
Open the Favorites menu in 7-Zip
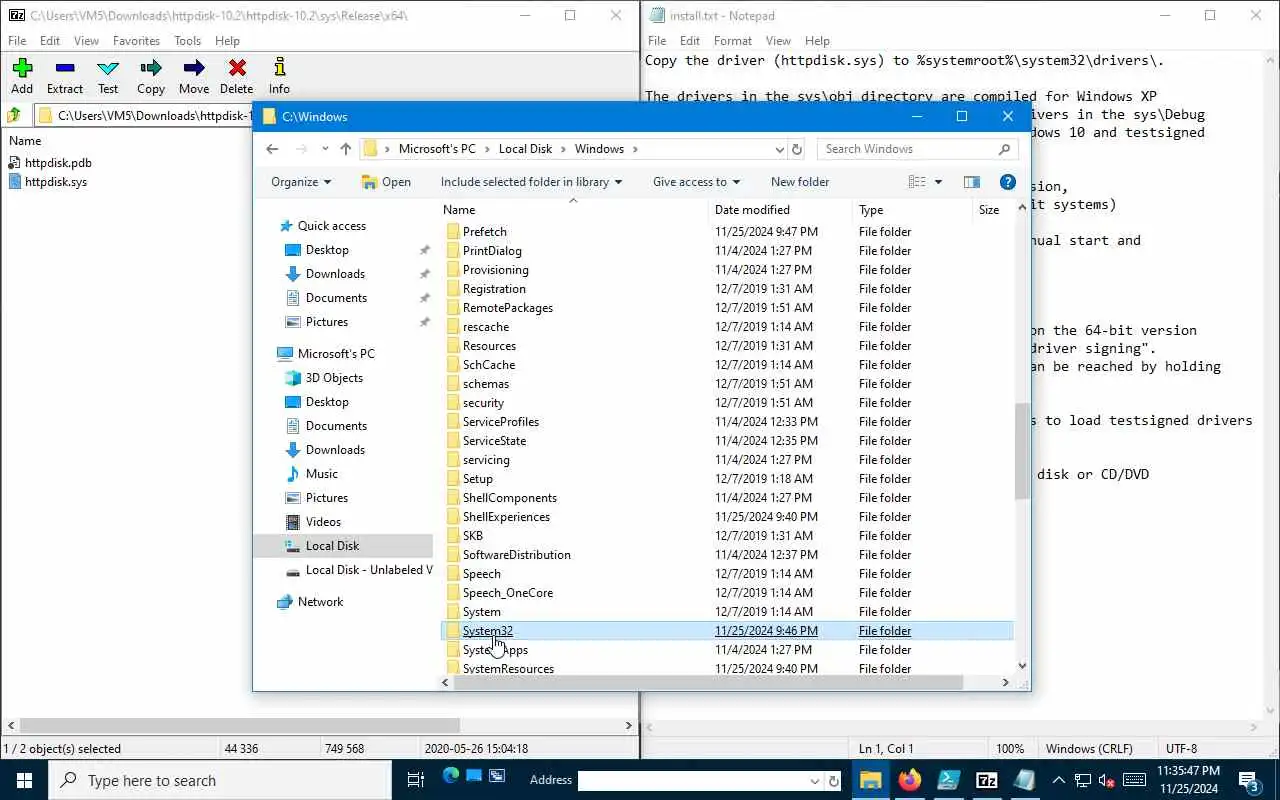pyautogui.click(x=136, y=41)
